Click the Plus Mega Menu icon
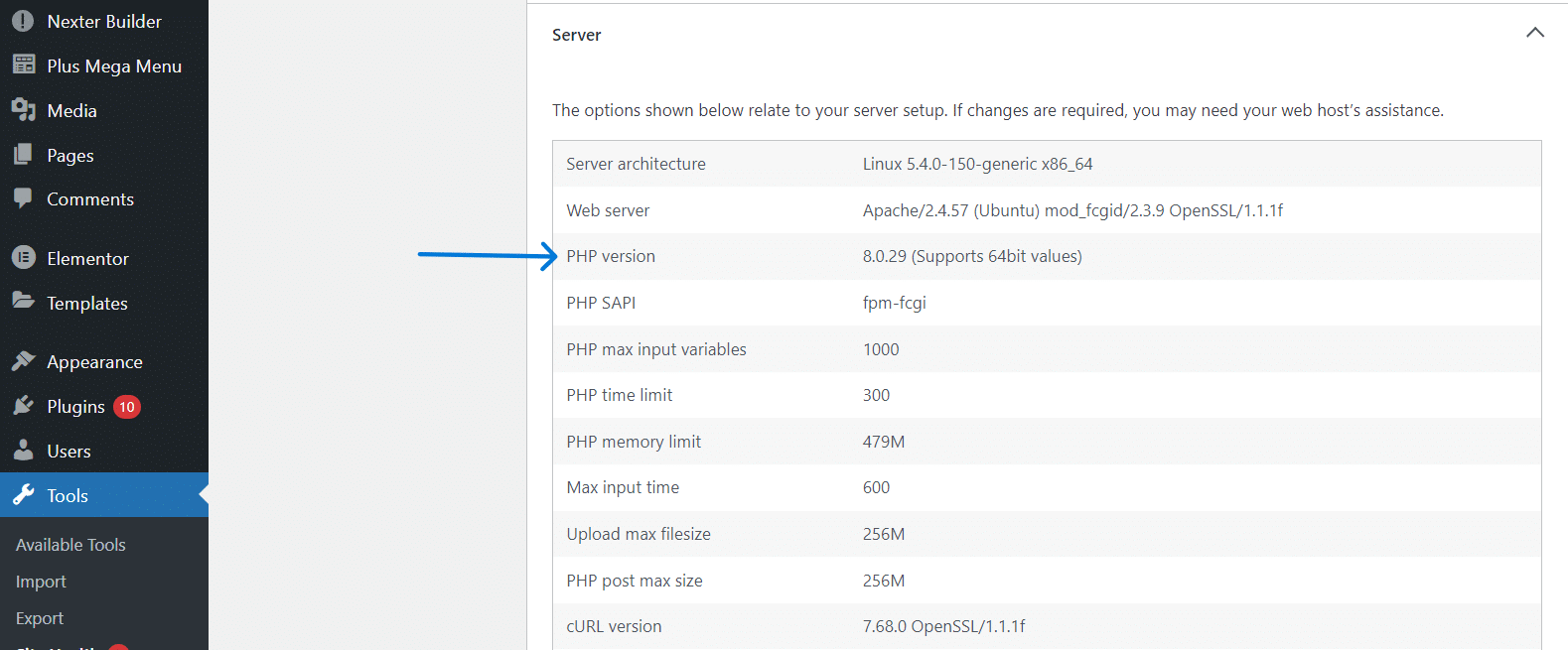Screen dimensions: 1568x650 tap(24, 65)
